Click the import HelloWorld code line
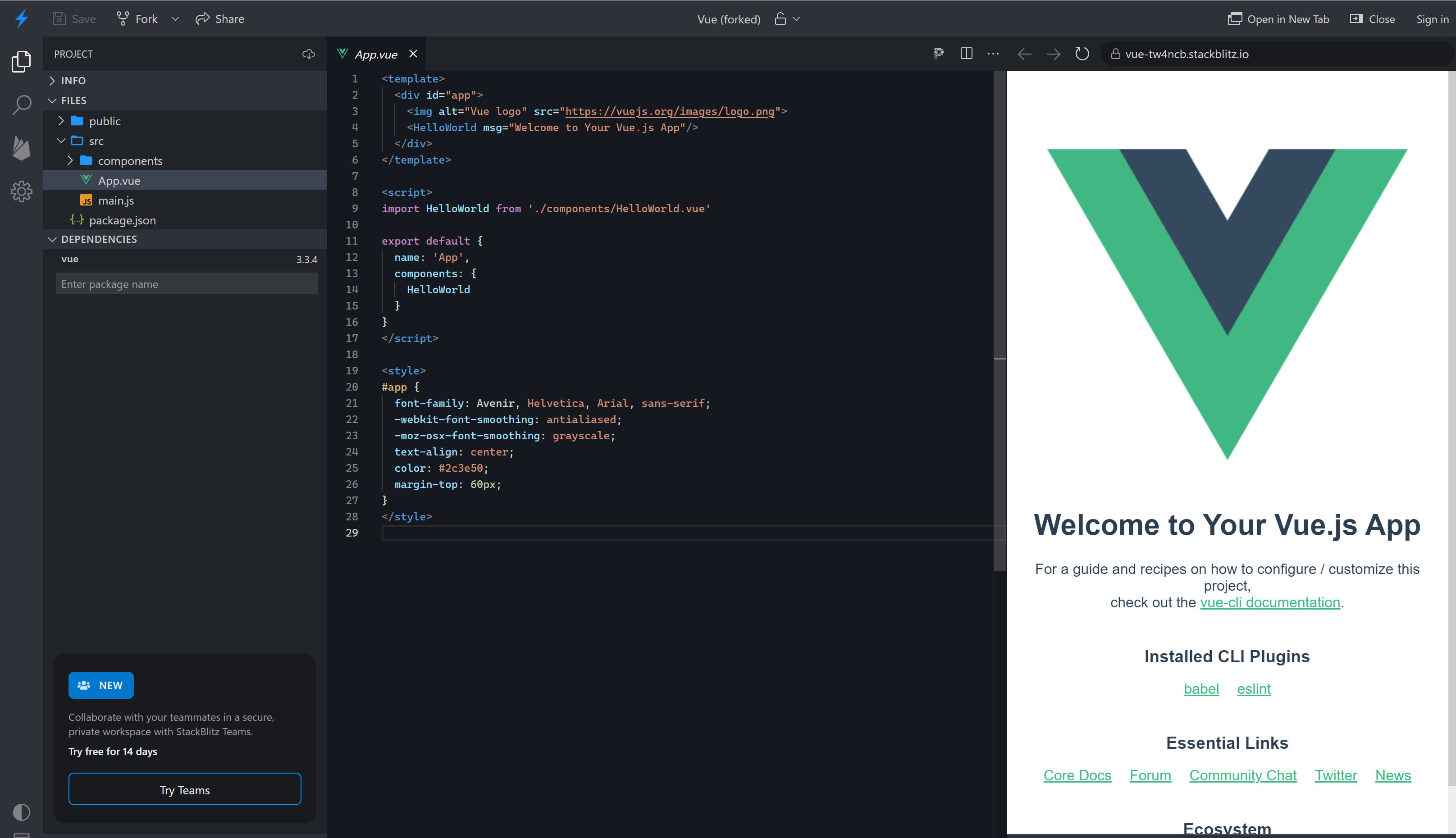1456x838 pixels. 546,208
